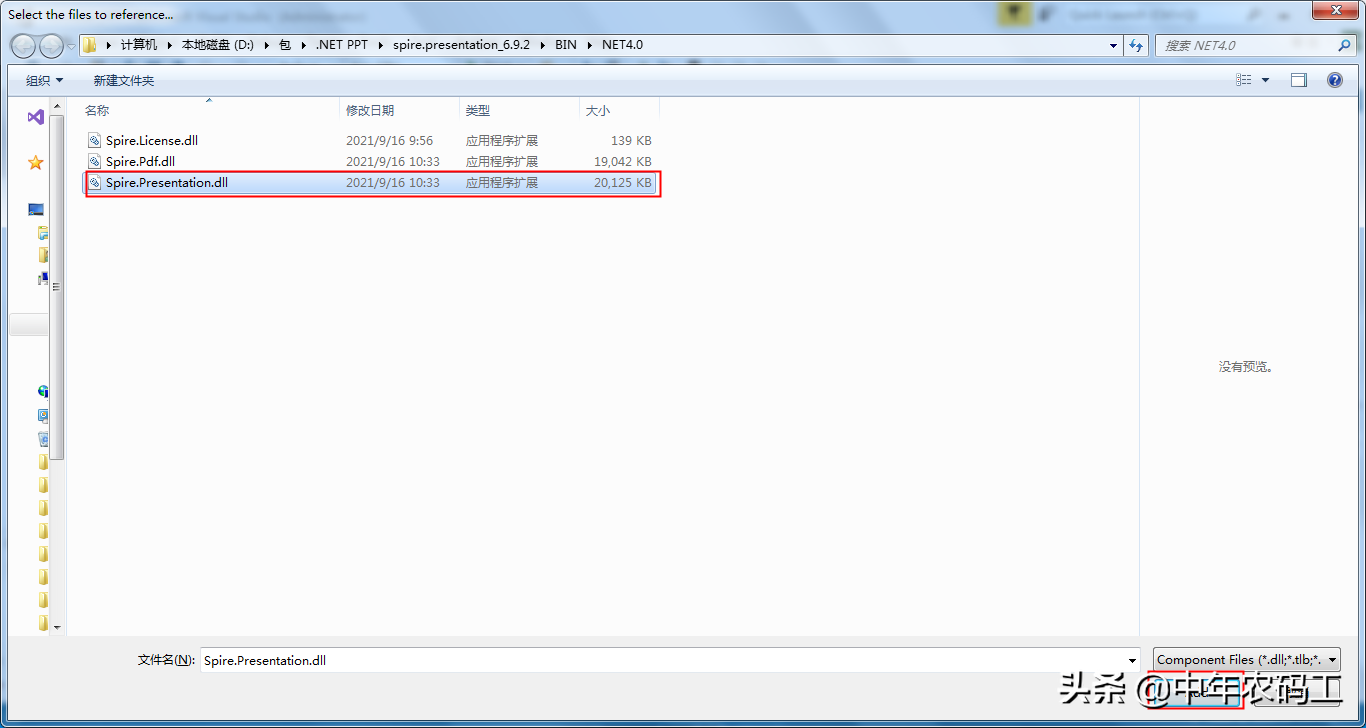
Task: Click the file icon of Spire.Pdf.dll
Action: [x=95, y=162]
